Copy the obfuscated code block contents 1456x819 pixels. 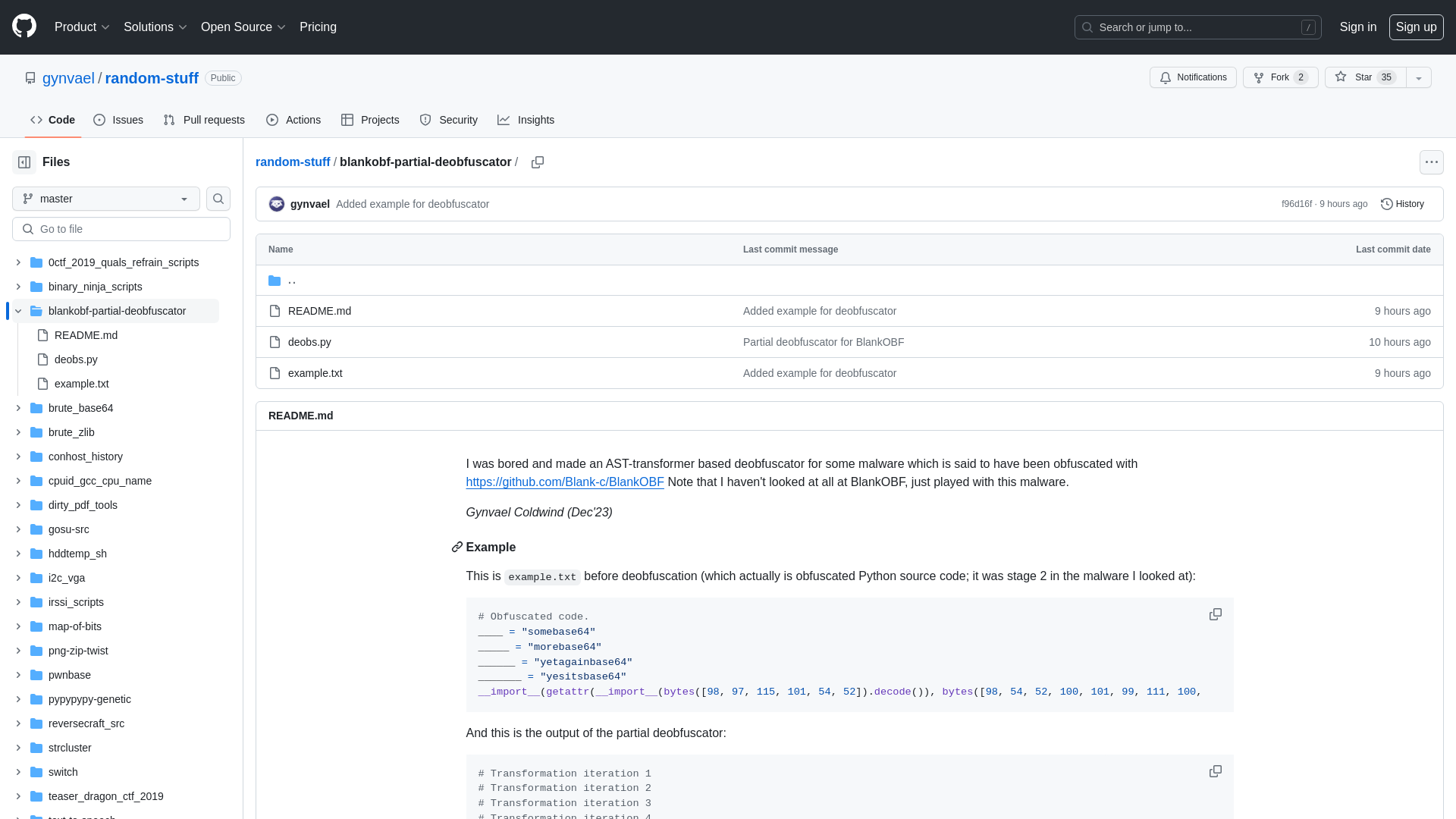[1215, 614]
